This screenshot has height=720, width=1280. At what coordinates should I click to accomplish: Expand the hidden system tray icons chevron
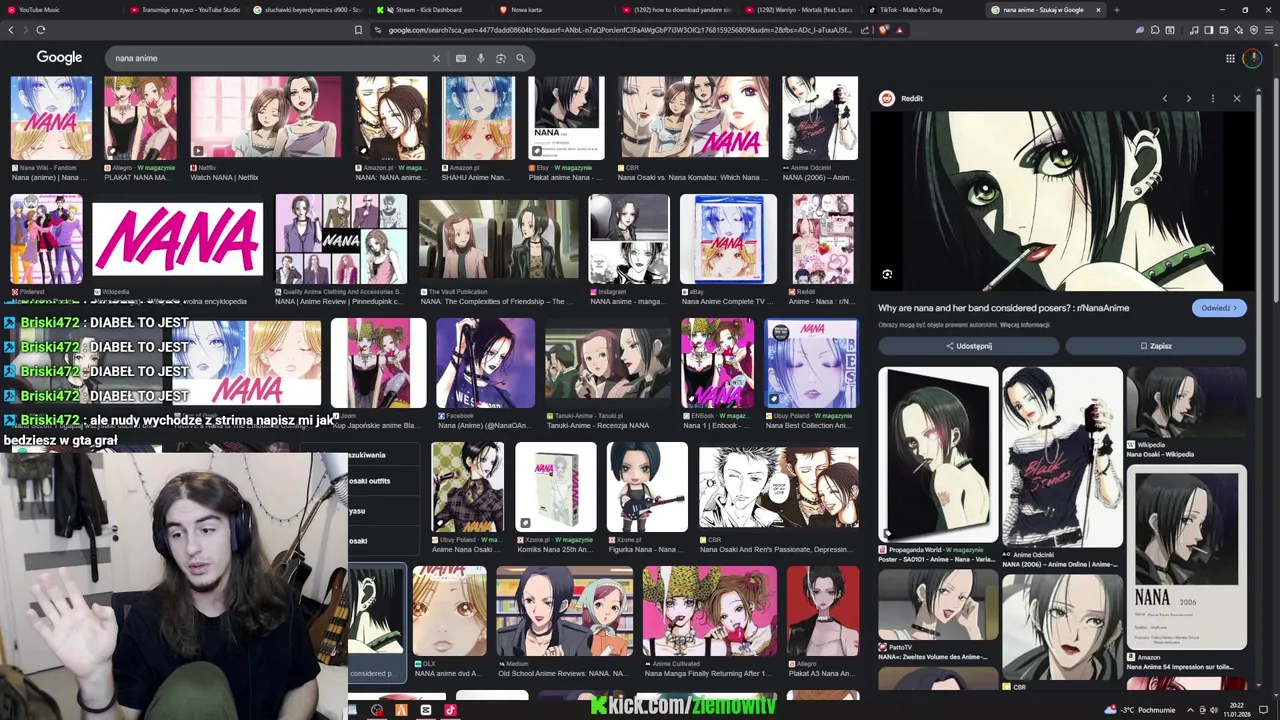[x=1191, y=710]
